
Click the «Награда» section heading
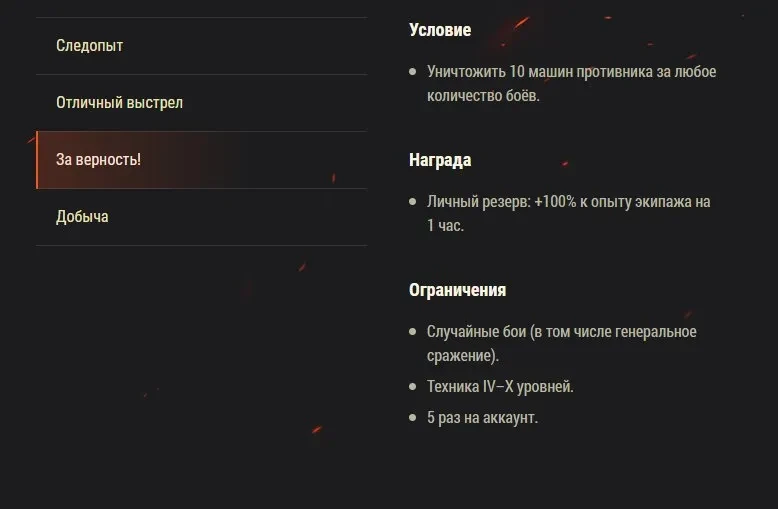(440, 160)
